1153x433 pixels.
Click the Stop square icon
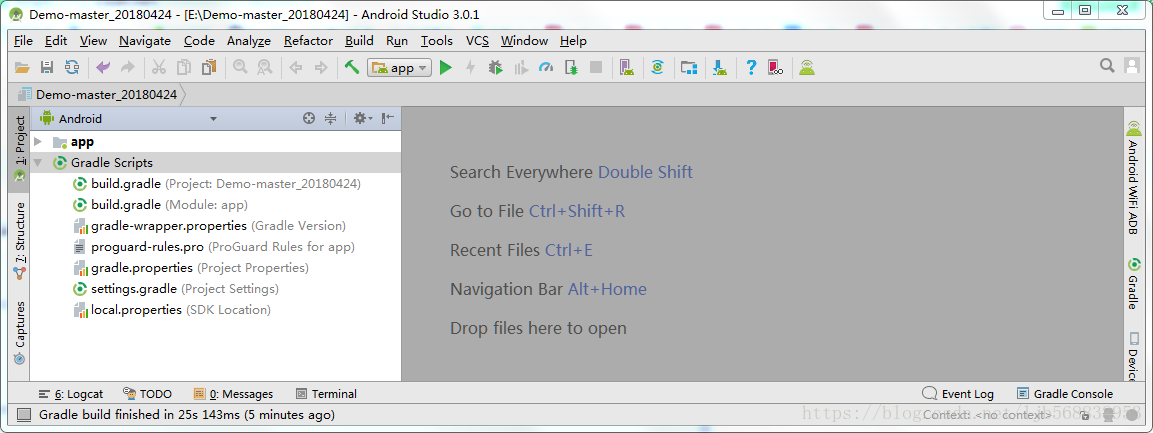click(x=596, y=68)
